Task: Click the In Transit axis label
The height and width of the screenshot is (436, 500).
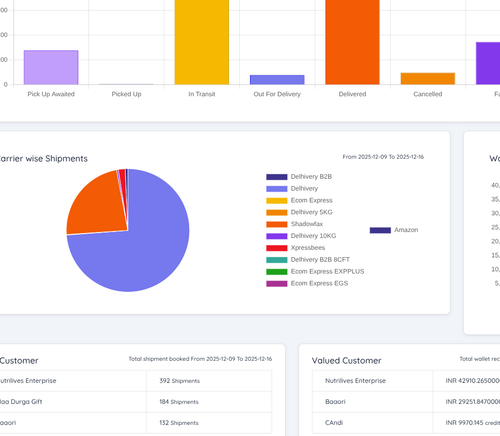Action: pos(202,94)
